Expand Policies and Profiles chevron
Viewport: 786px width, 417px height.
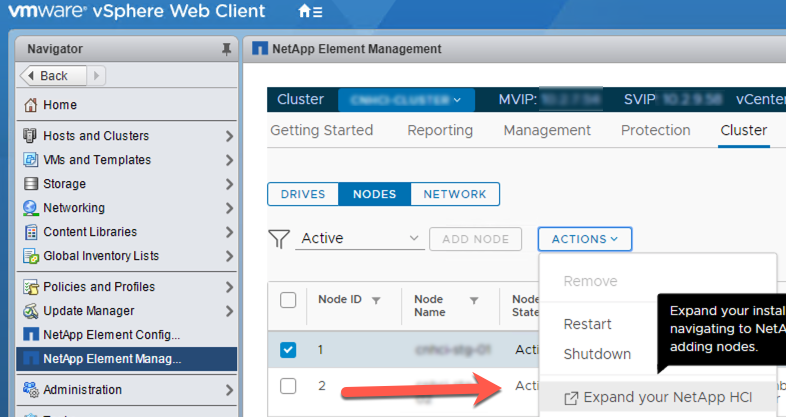point(229,287)
